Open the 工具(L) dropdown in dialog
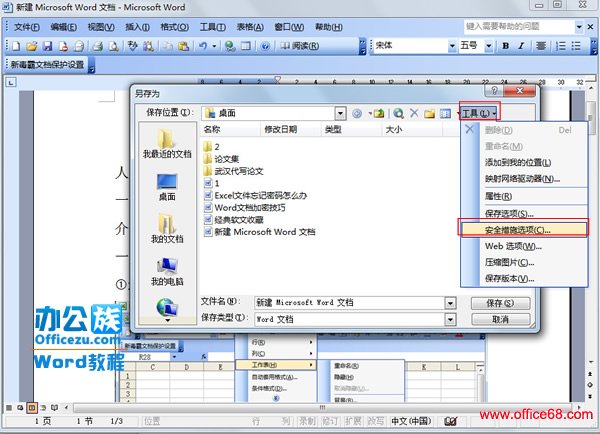 479,113
